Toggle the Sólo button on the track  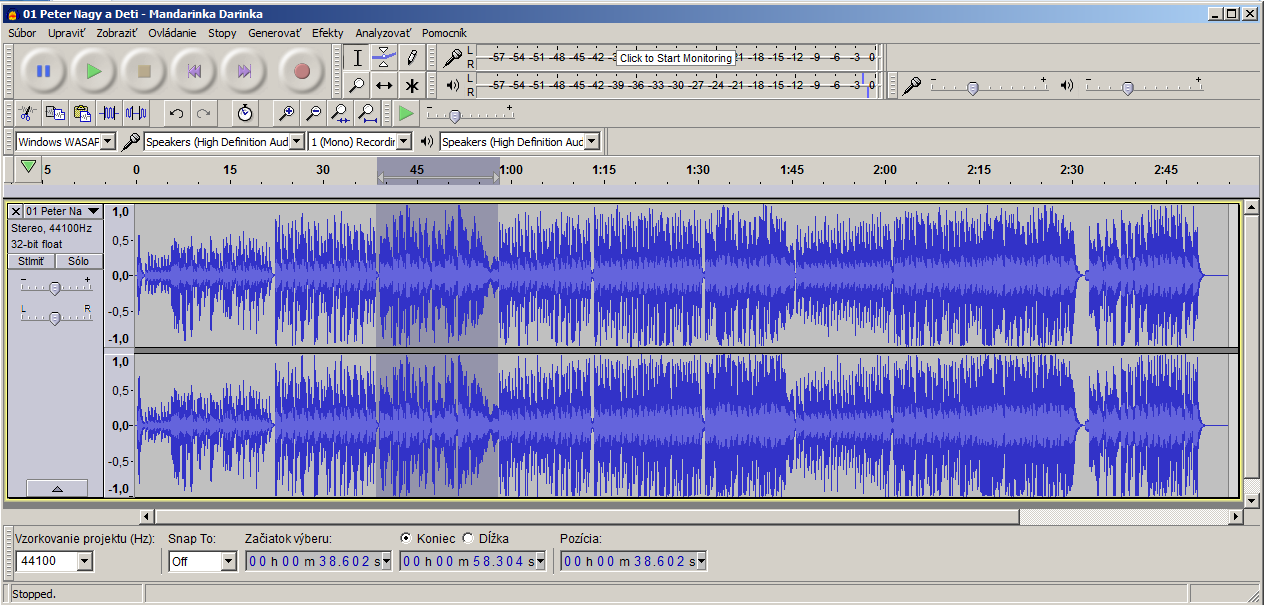(78, 261)
